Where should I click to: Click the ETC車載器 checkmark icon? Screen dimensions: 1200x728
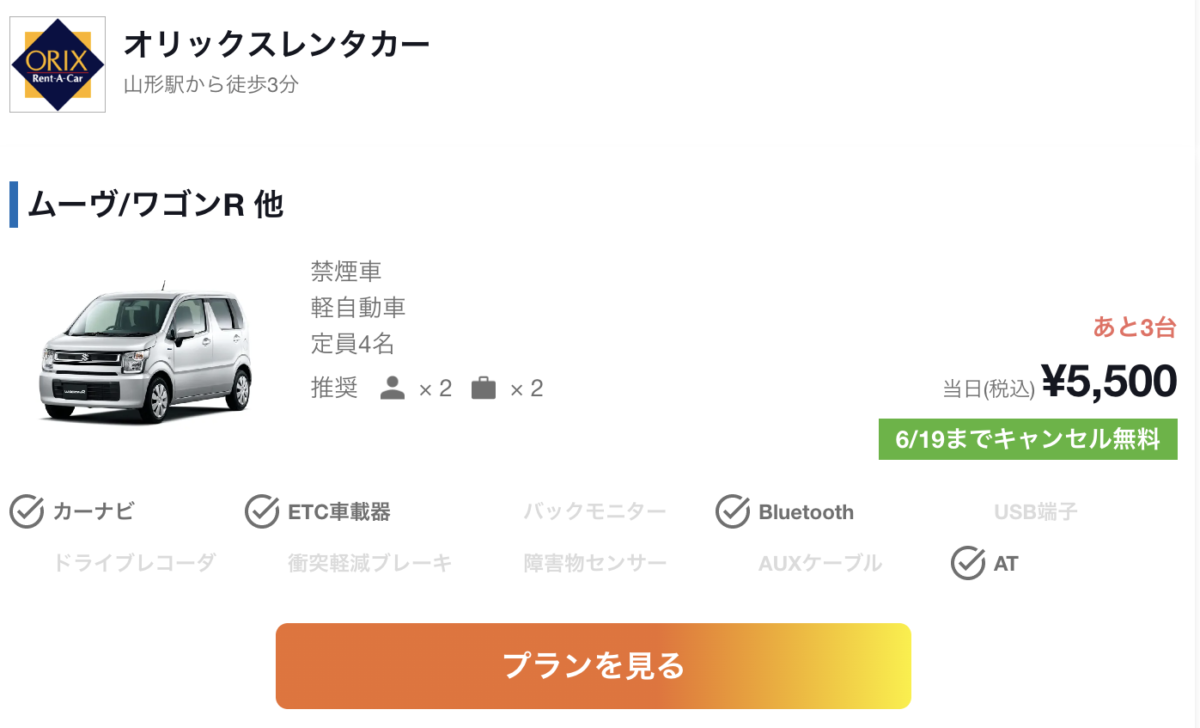click(262, 512)
